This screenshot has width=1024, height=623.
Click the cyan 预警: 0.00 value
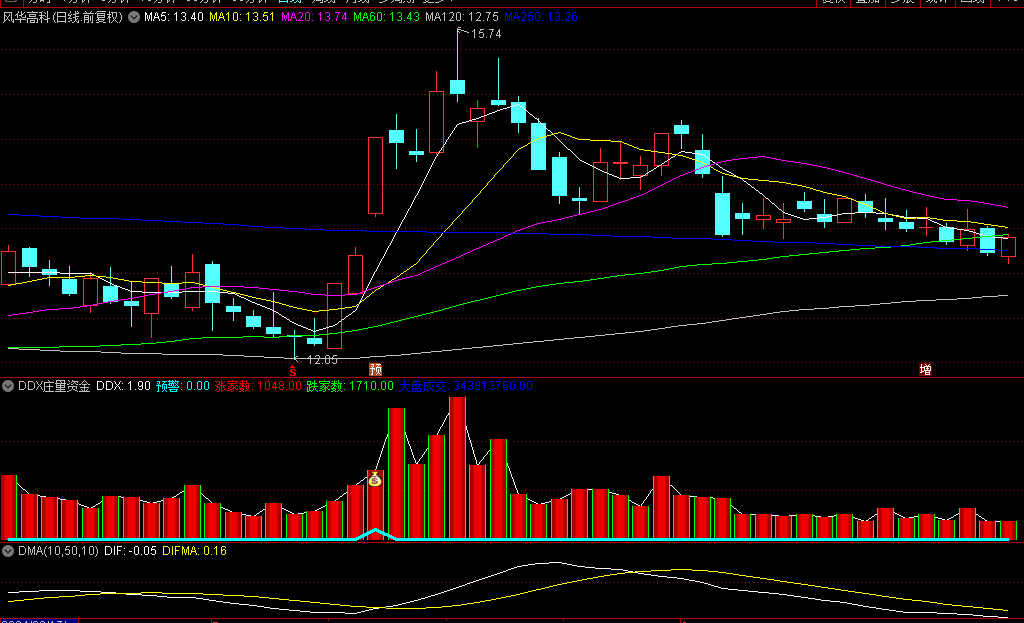click(x=183, y=386)
